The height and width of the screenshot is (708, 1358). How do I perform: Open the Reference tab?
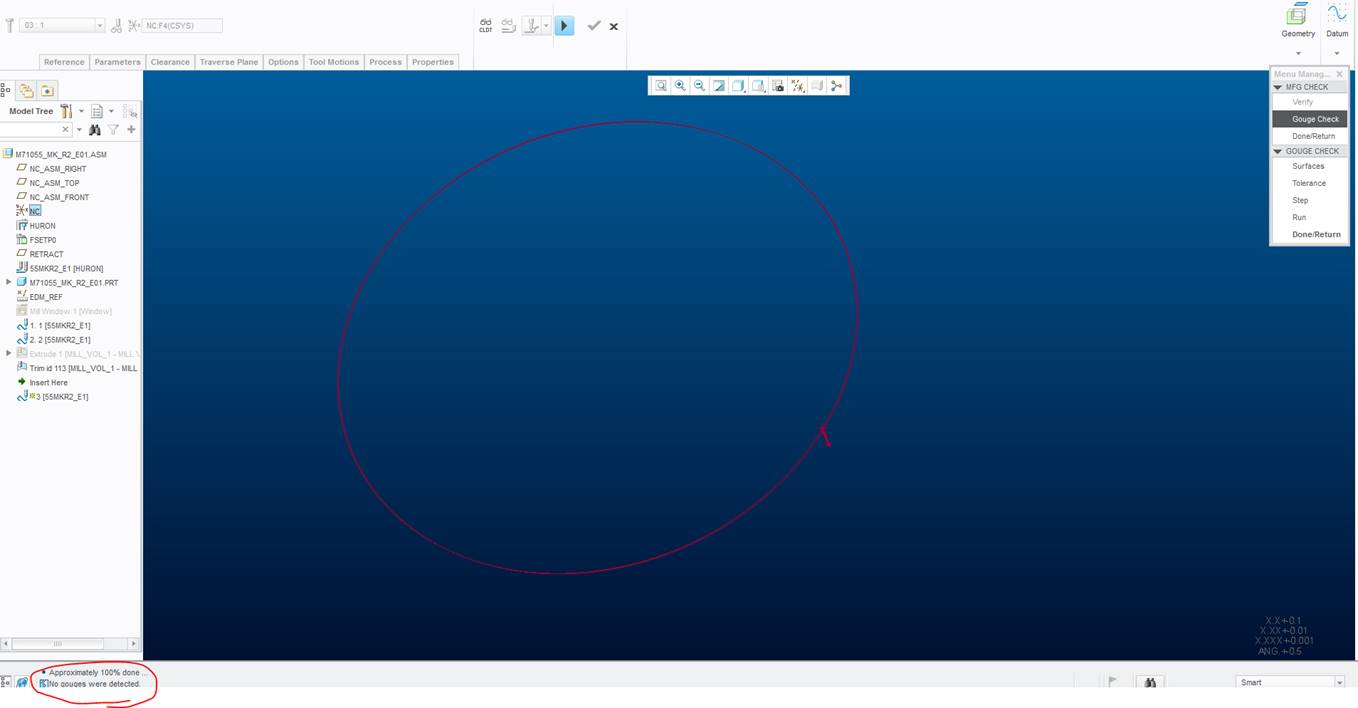click(x=64, y=62)
